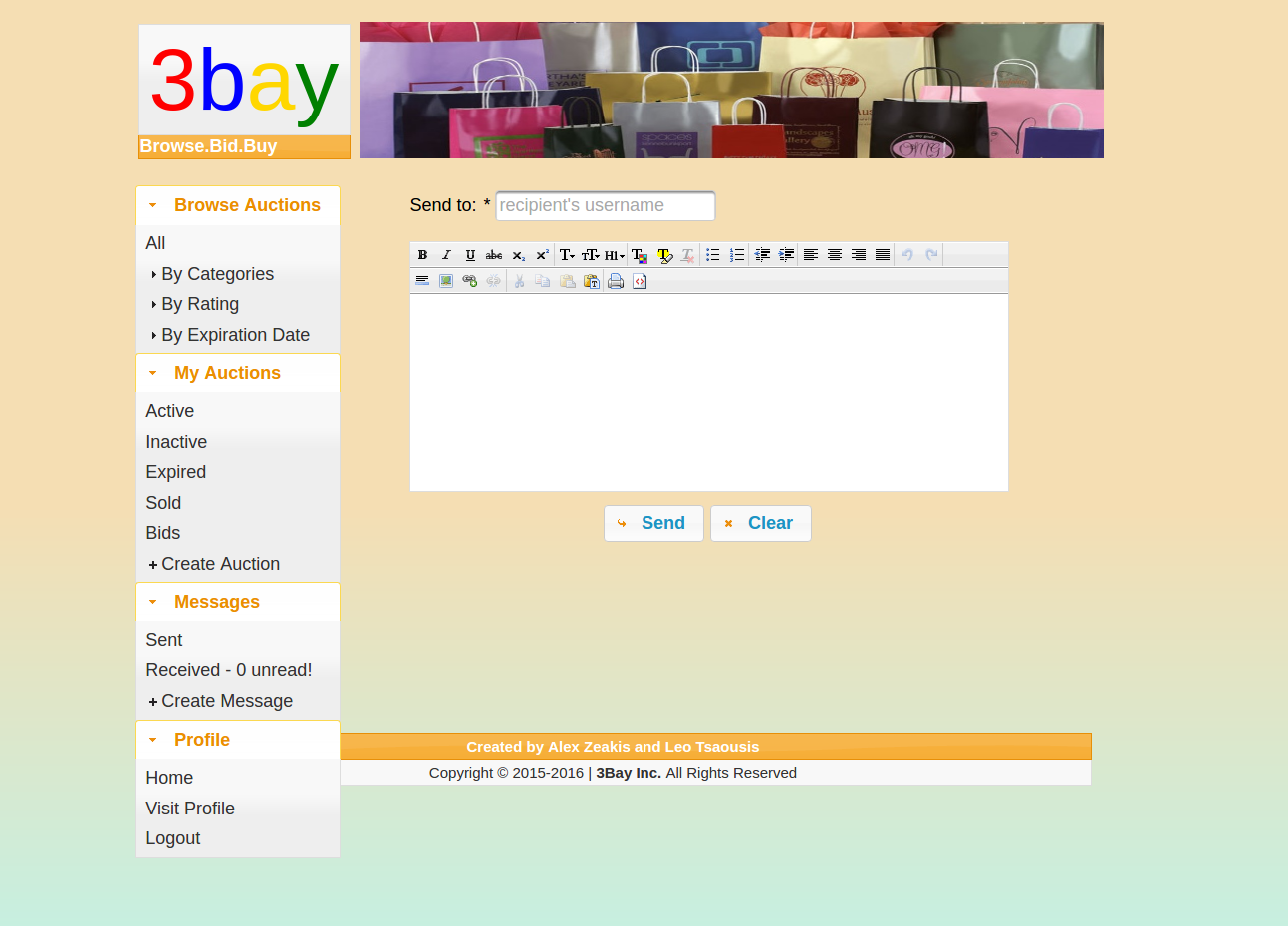
Task: Select Create Auction
Action: click(214, 564)
